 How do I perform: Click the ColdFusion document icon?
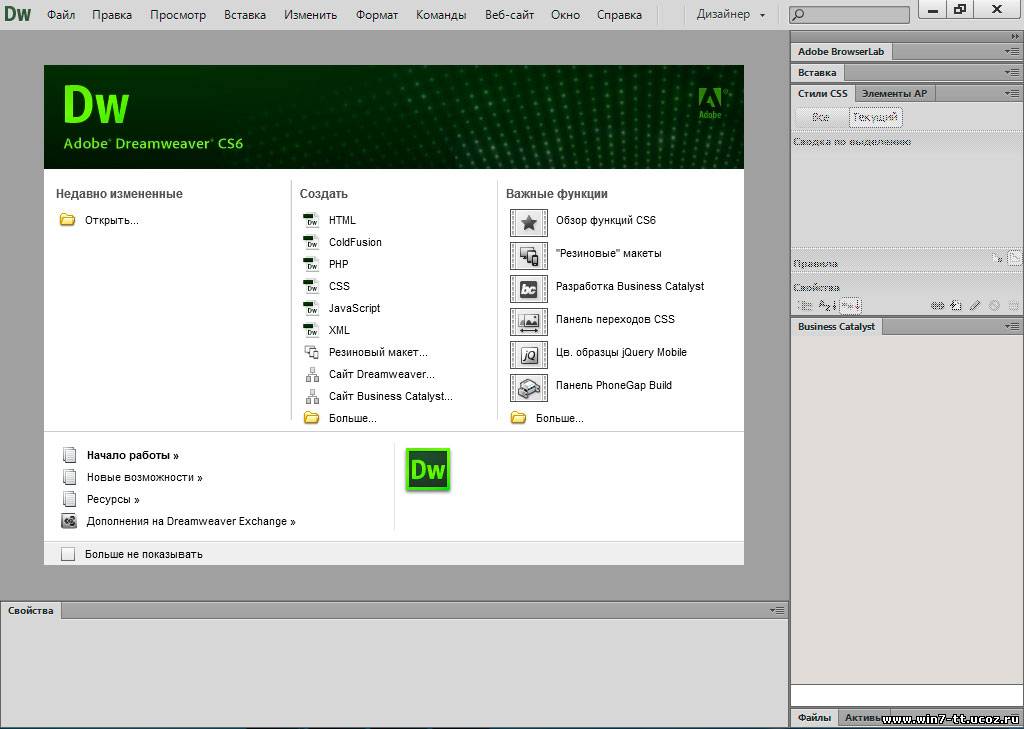tap(312, 242)
